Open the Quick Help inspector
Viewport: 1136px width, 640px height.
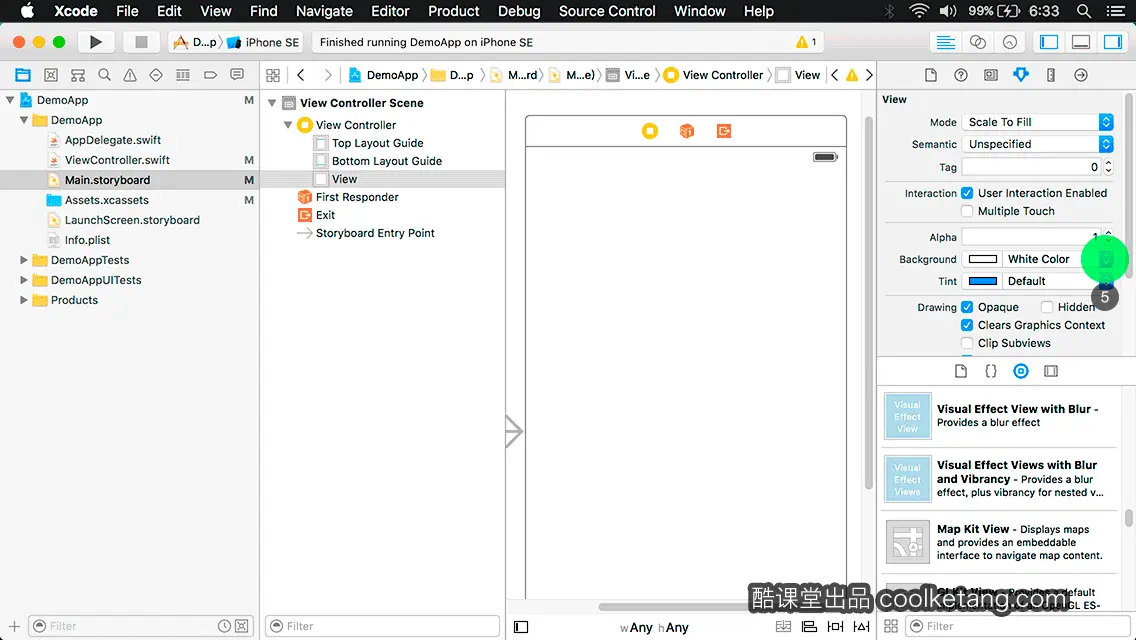click(961, 75)
